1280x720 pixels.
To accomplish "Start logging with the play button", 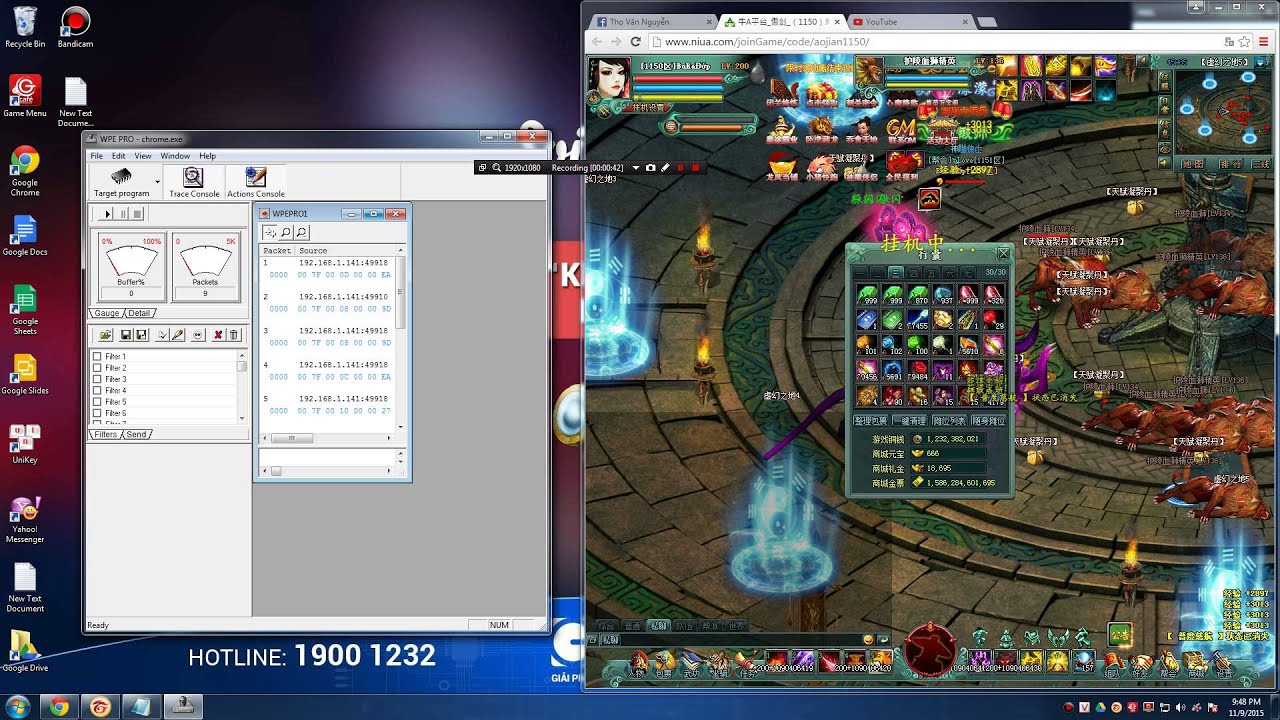I will tap(107, 213).
